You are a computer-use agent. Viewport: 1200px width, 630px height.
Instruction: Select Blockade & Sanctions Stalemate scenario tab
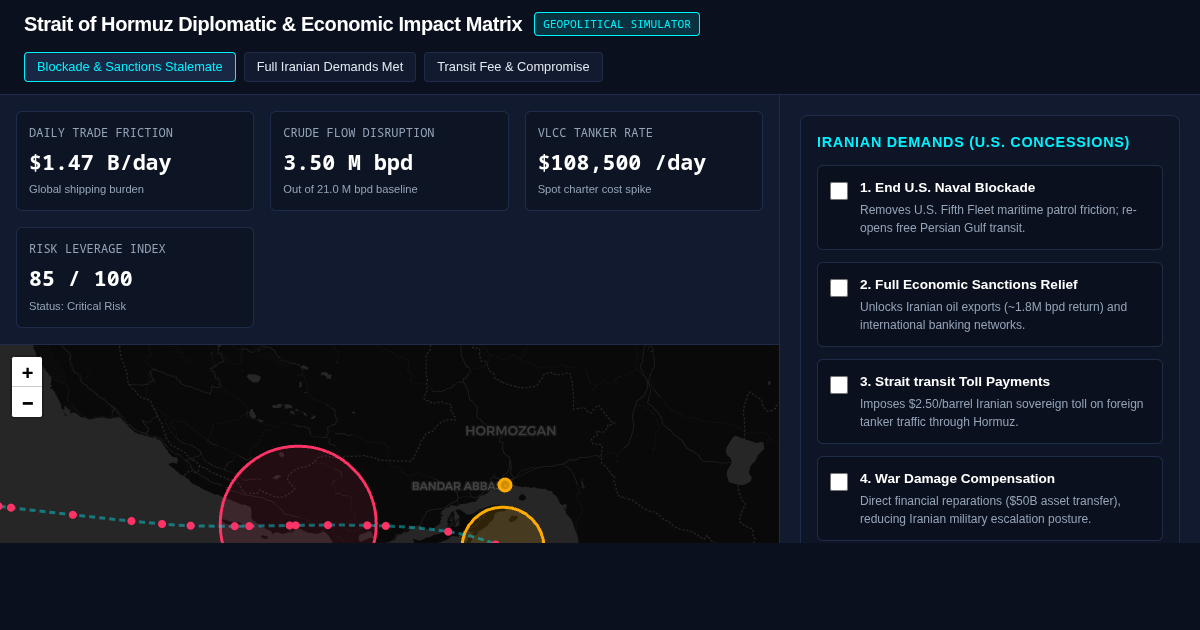[130, 67]
